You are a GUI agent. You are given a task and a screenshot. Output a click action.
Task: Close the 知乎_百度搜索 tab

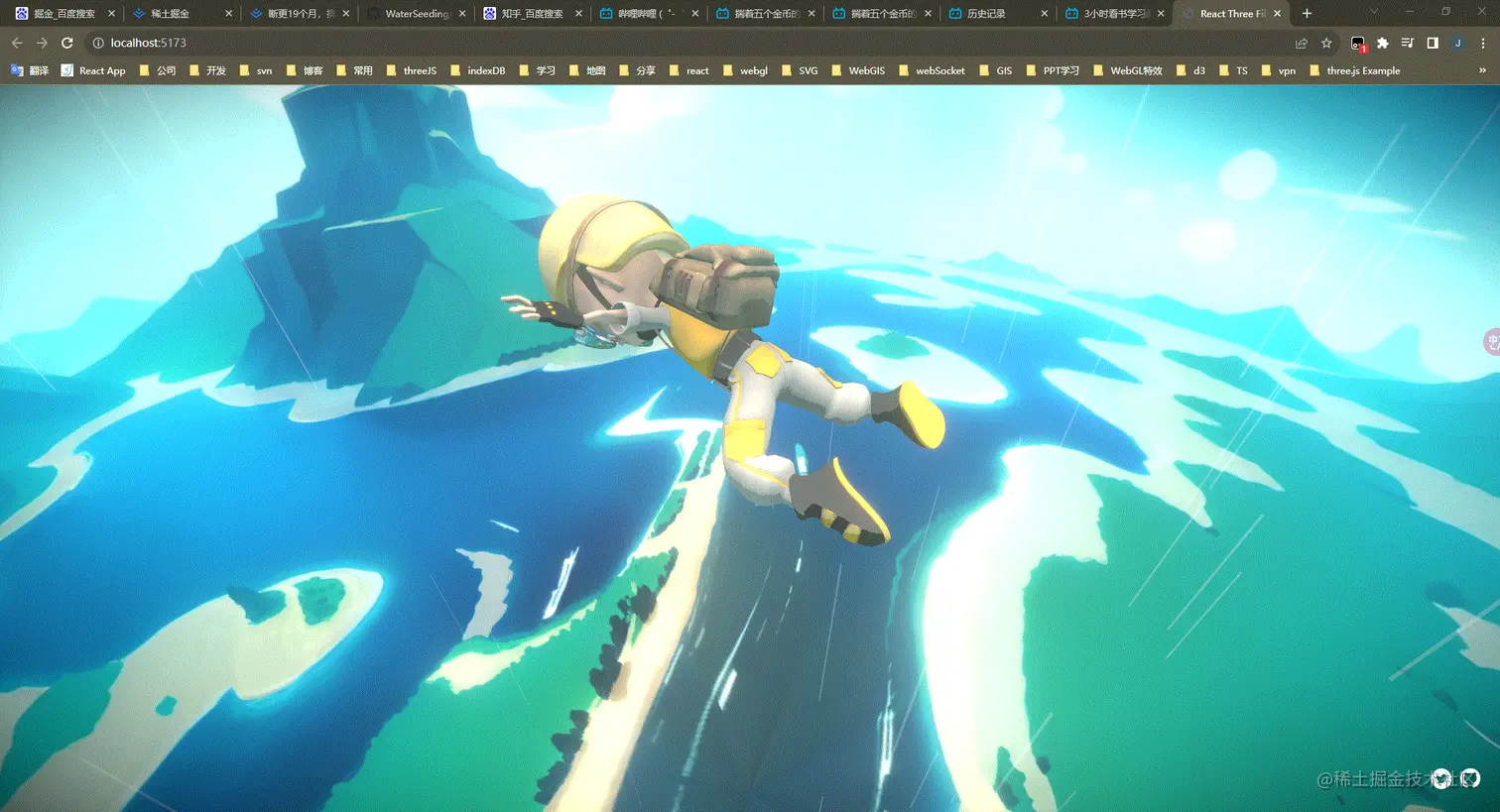(x=578, y=14)
